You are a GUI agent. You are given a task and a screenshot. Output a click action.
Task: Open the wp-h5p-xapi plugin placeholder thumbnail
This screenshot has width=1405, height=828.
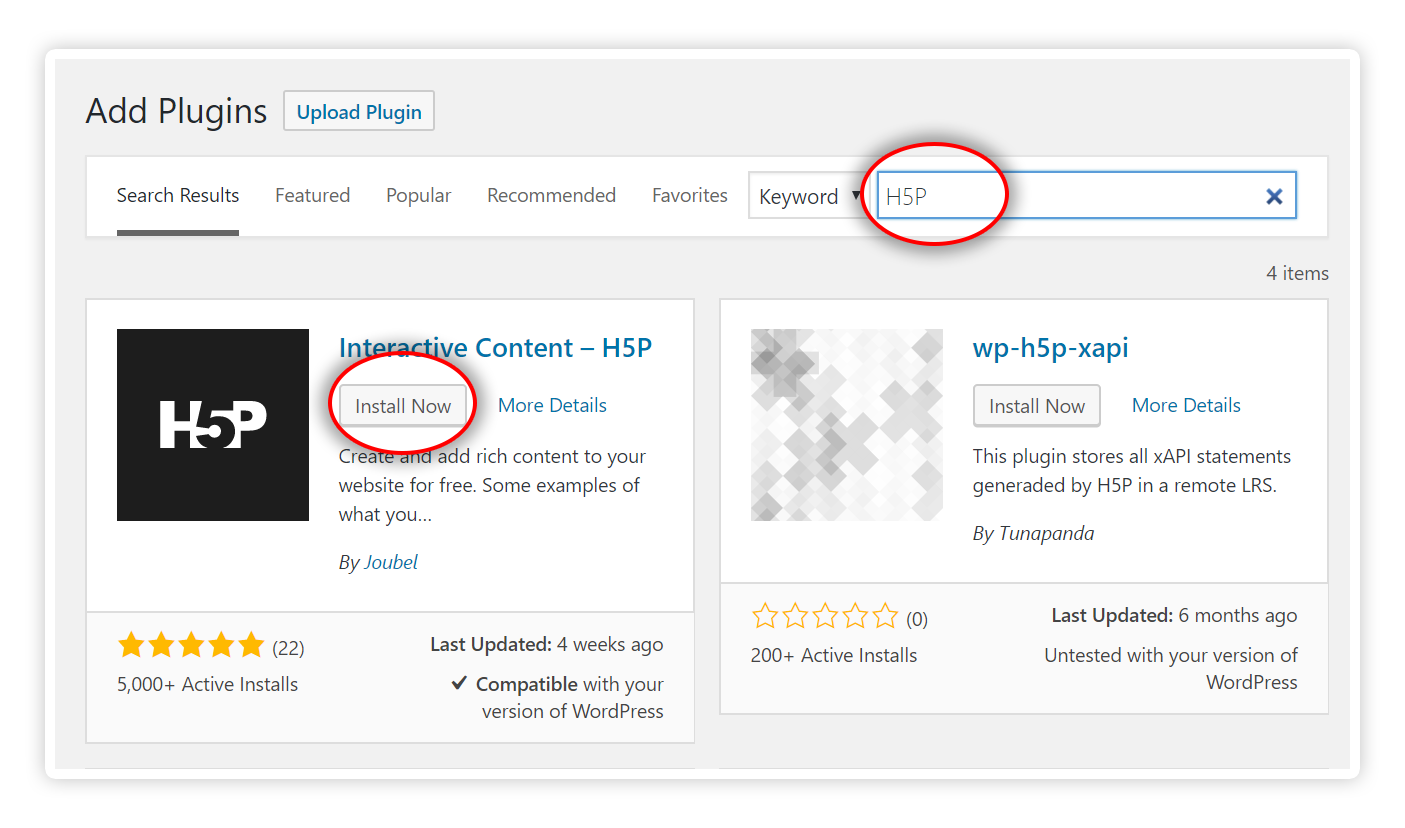tap(847, 425)
